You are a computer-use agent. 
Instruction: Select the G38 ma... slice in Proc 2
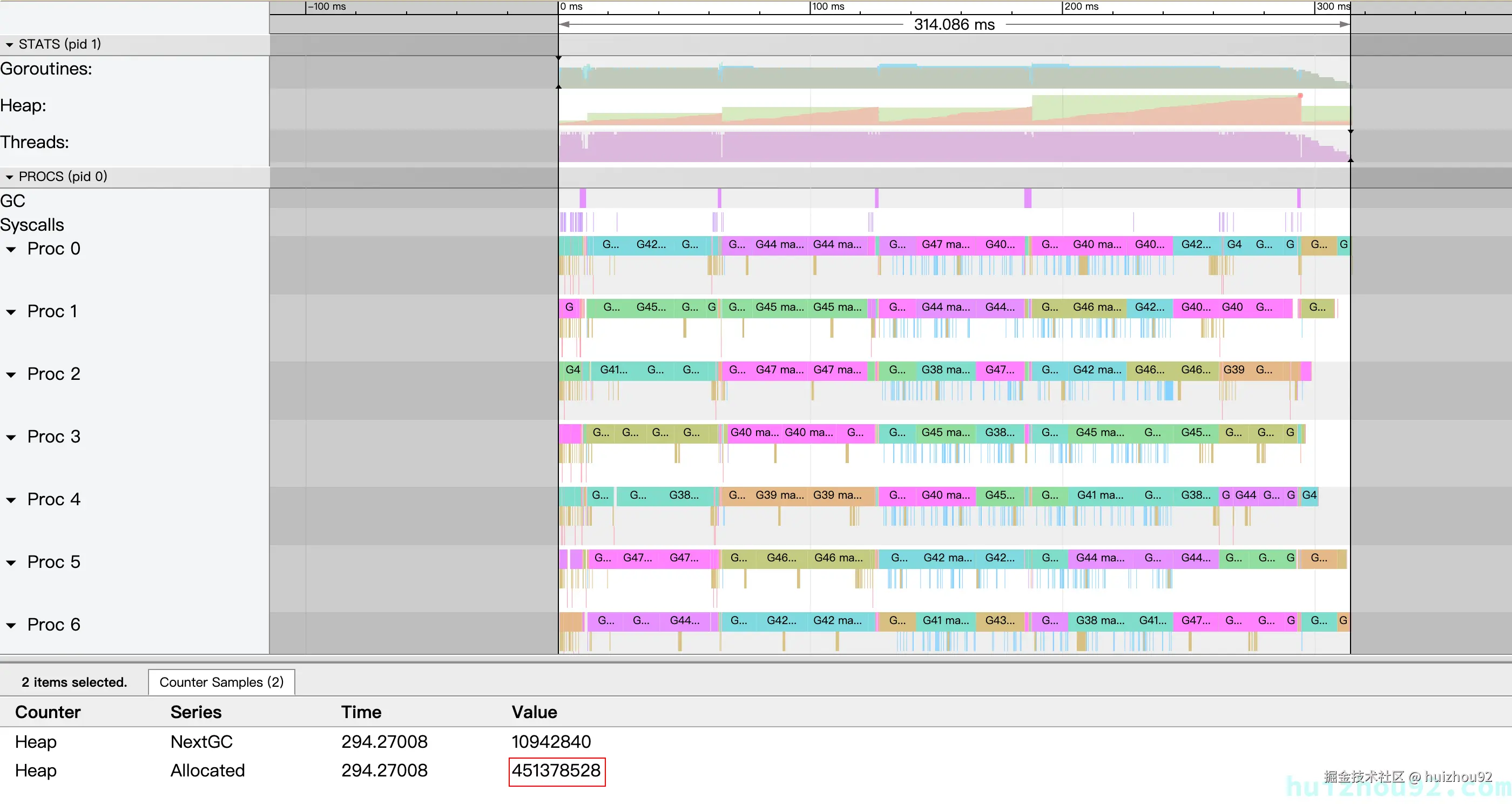(x=945, y=370)
